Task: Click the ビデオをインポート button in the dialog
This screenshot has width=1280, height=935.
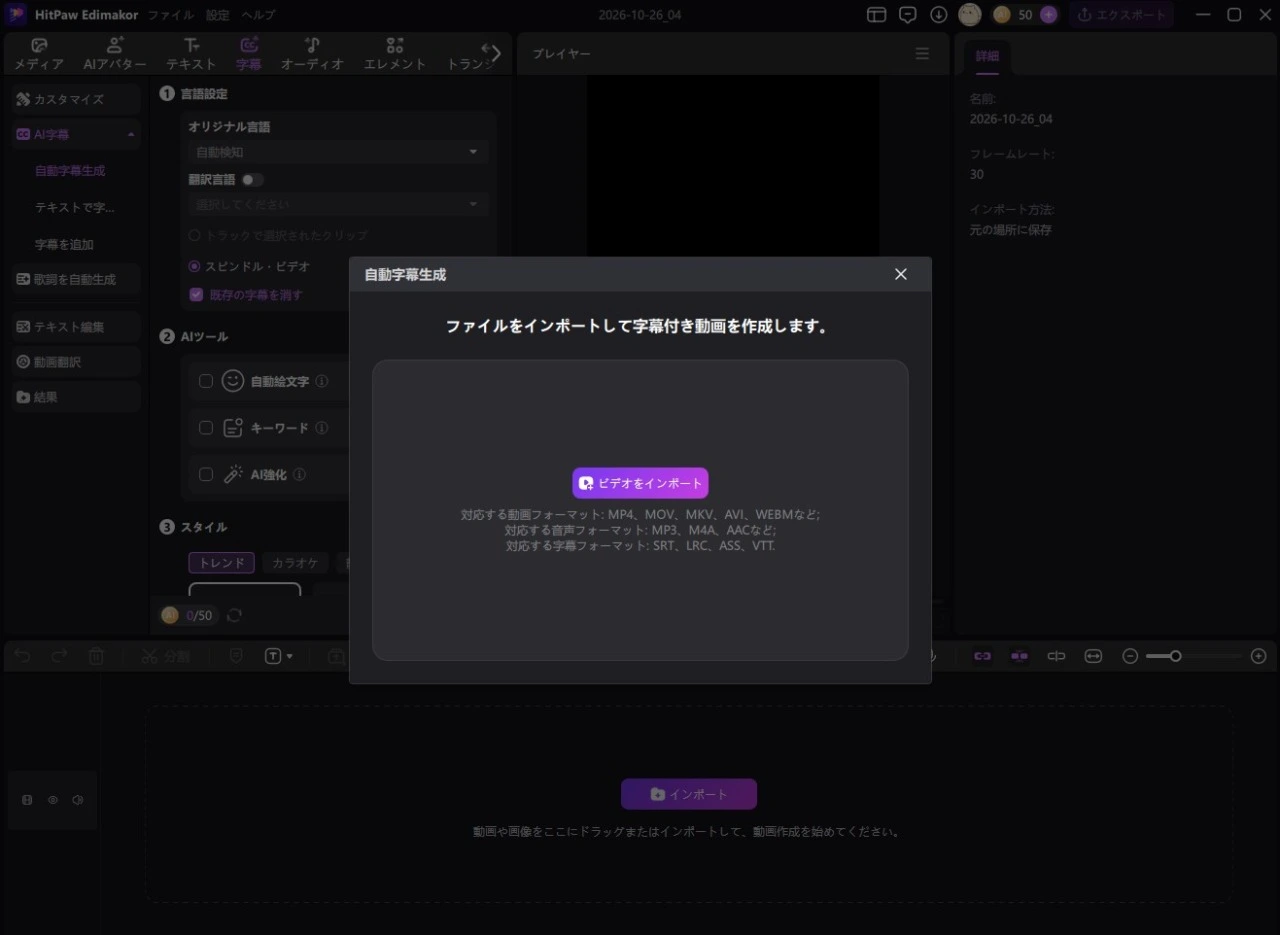Action: pyautogui.click(x=640, y=483)
